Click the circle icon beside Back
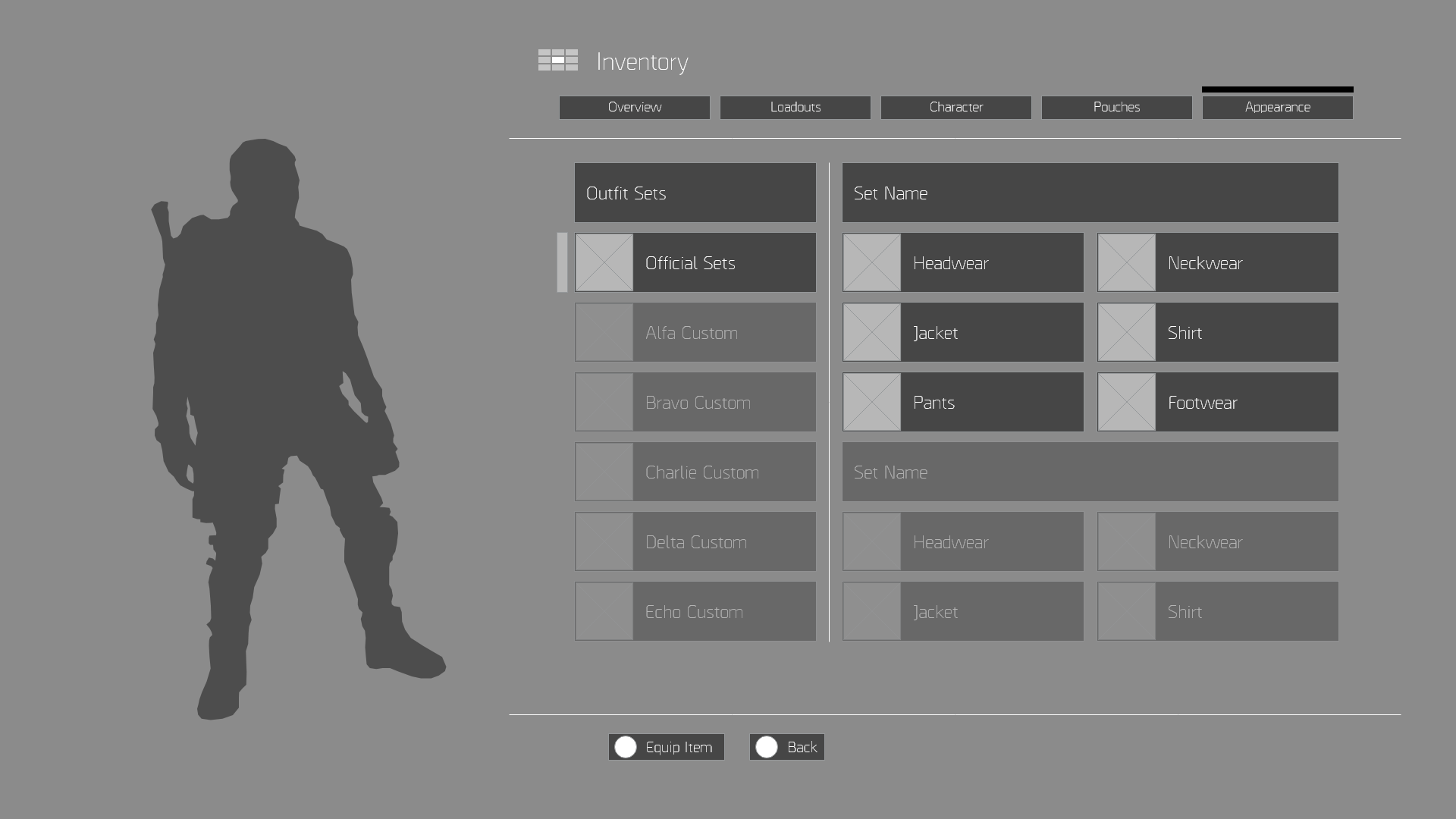 (x=767, y=747)
